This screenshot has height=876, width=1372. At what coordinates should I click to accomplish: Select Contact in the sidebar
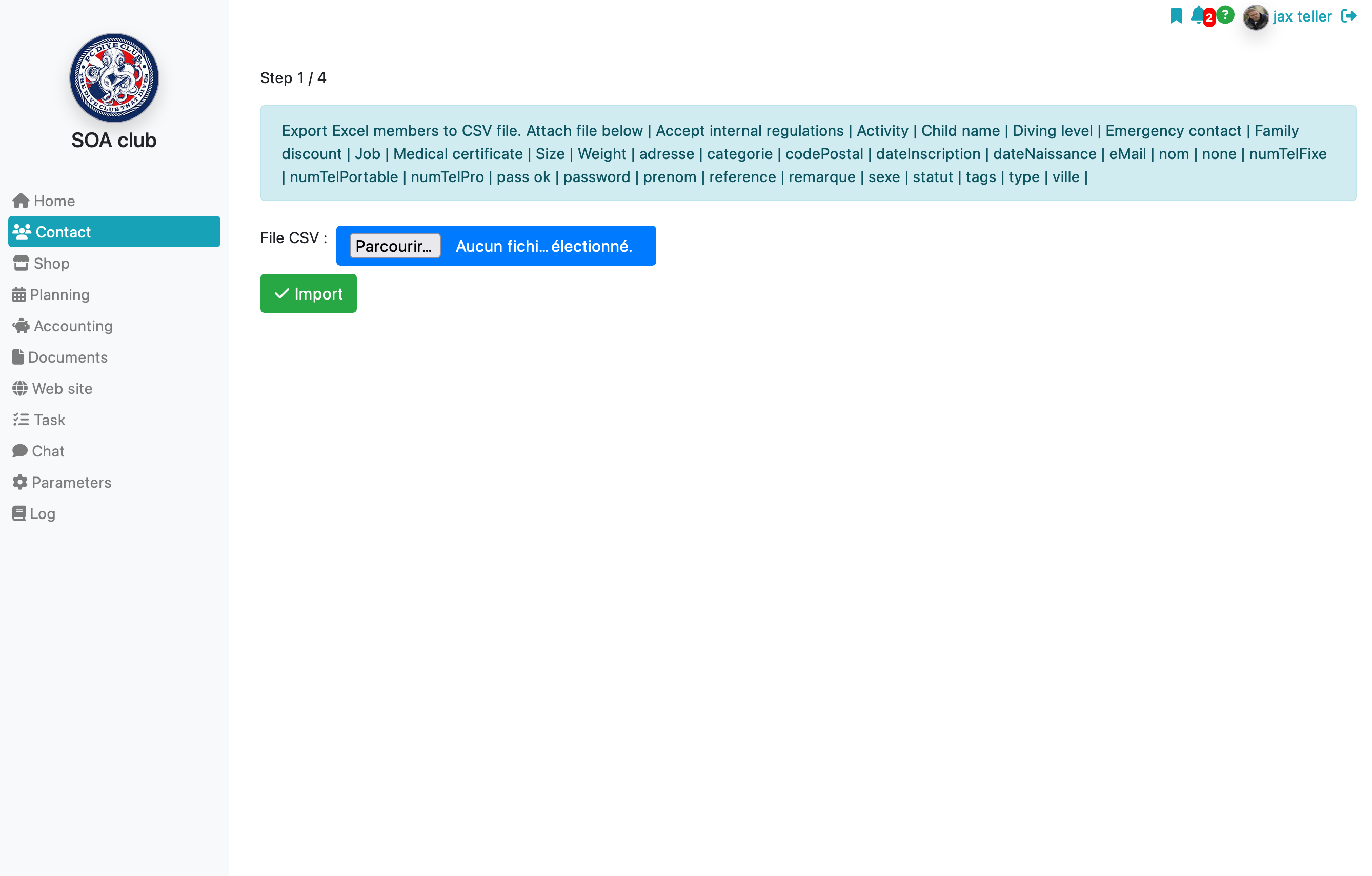(114, 231)
